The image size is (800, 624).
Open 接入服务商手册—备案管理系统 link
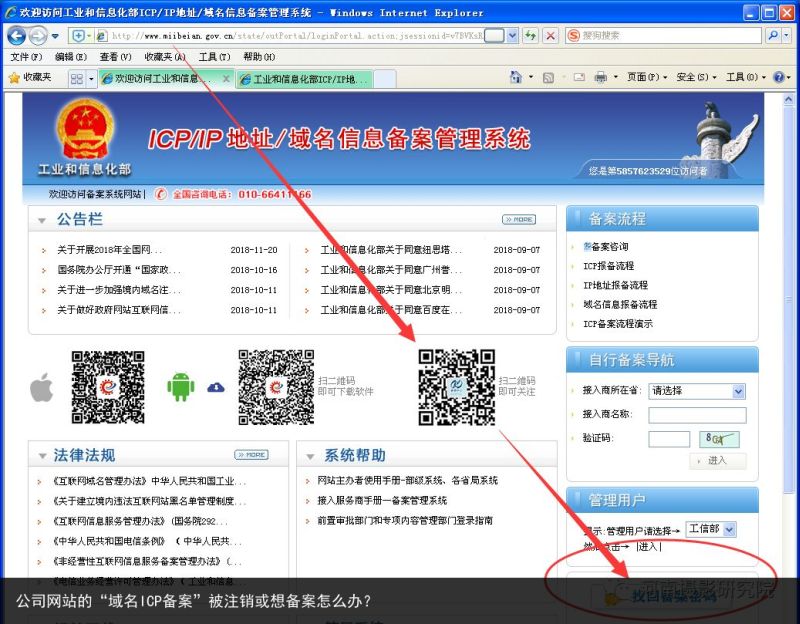[x=382, y=501]
